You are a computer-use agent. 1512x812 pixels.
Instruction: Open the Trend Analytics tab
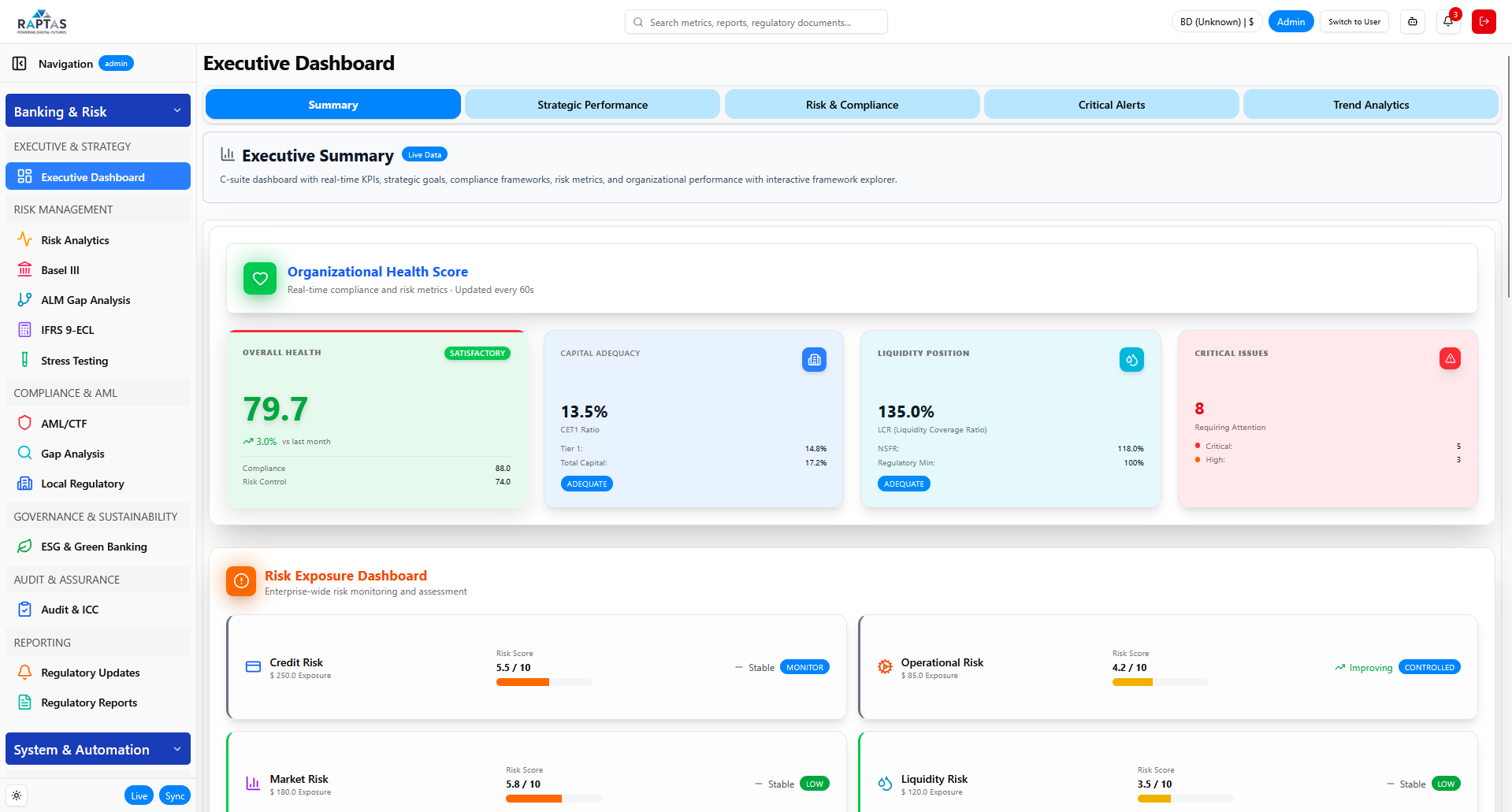pos(1370,104)
